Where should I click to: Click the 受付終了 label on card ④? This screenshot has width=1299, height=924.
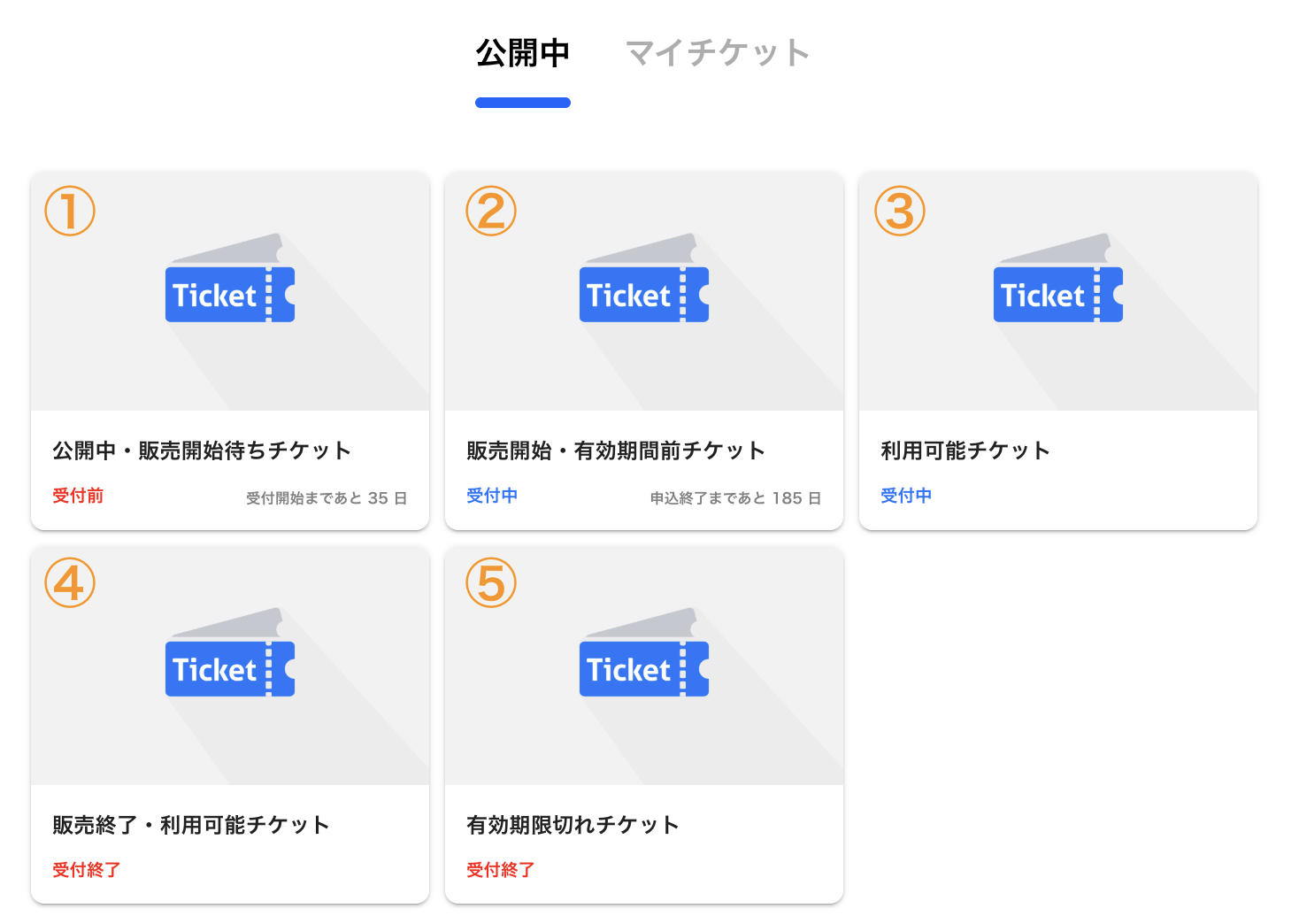(86, 869)
